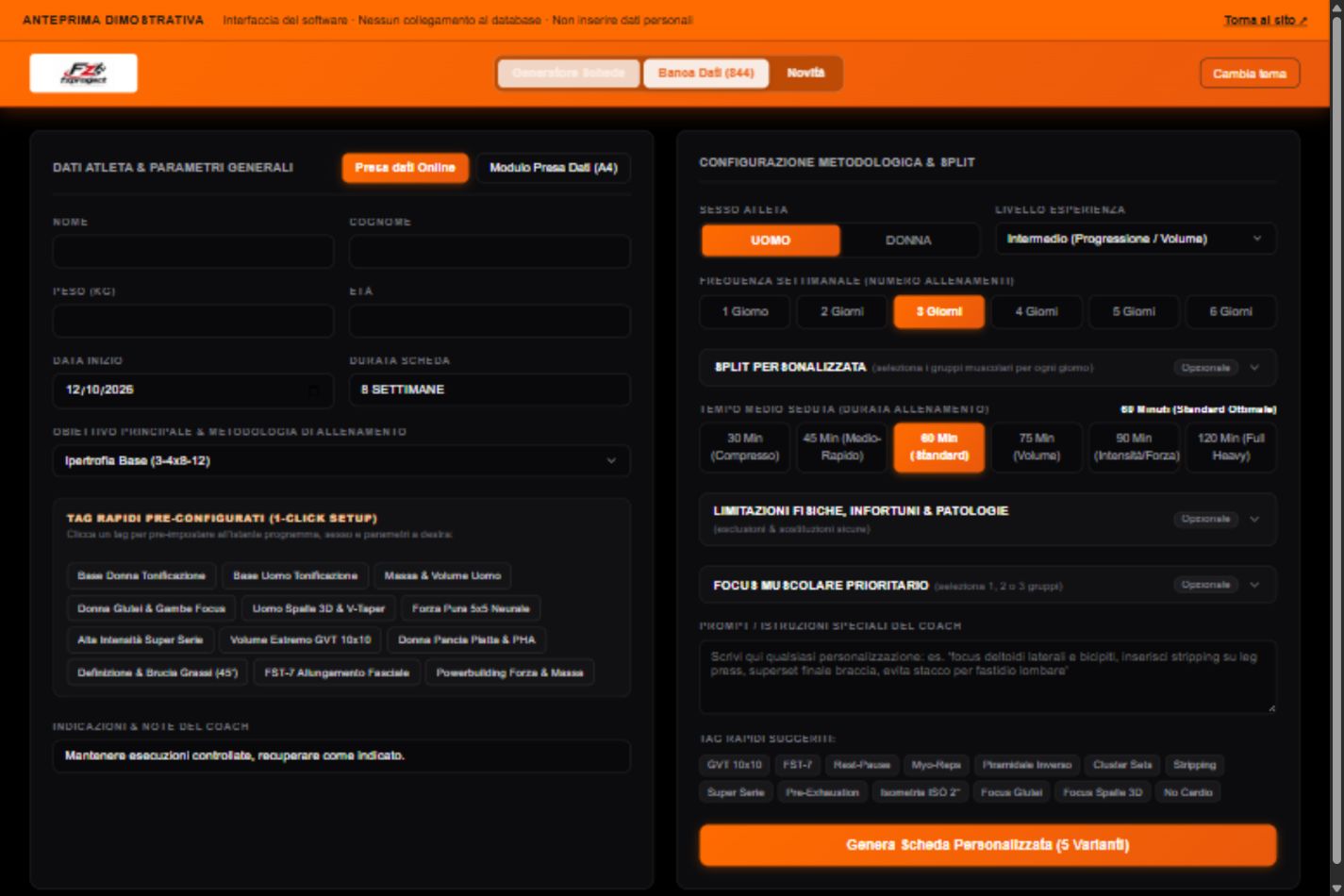Select the Presa dati Online button
Viewport: 1344px width, 896px height.
(405, 168)
